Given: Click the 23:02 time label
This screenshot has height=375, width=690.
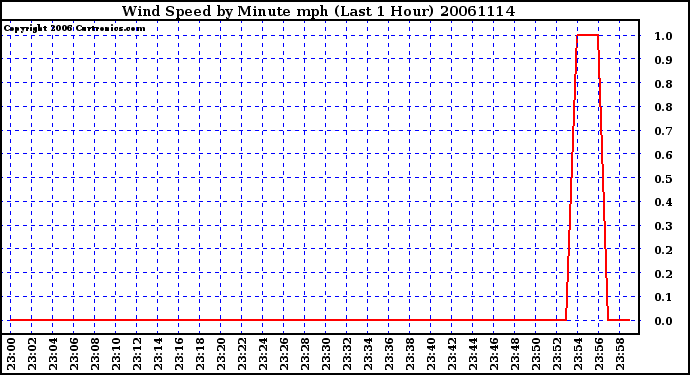Looking at the screenshot, I should click(x=32, y=354).
